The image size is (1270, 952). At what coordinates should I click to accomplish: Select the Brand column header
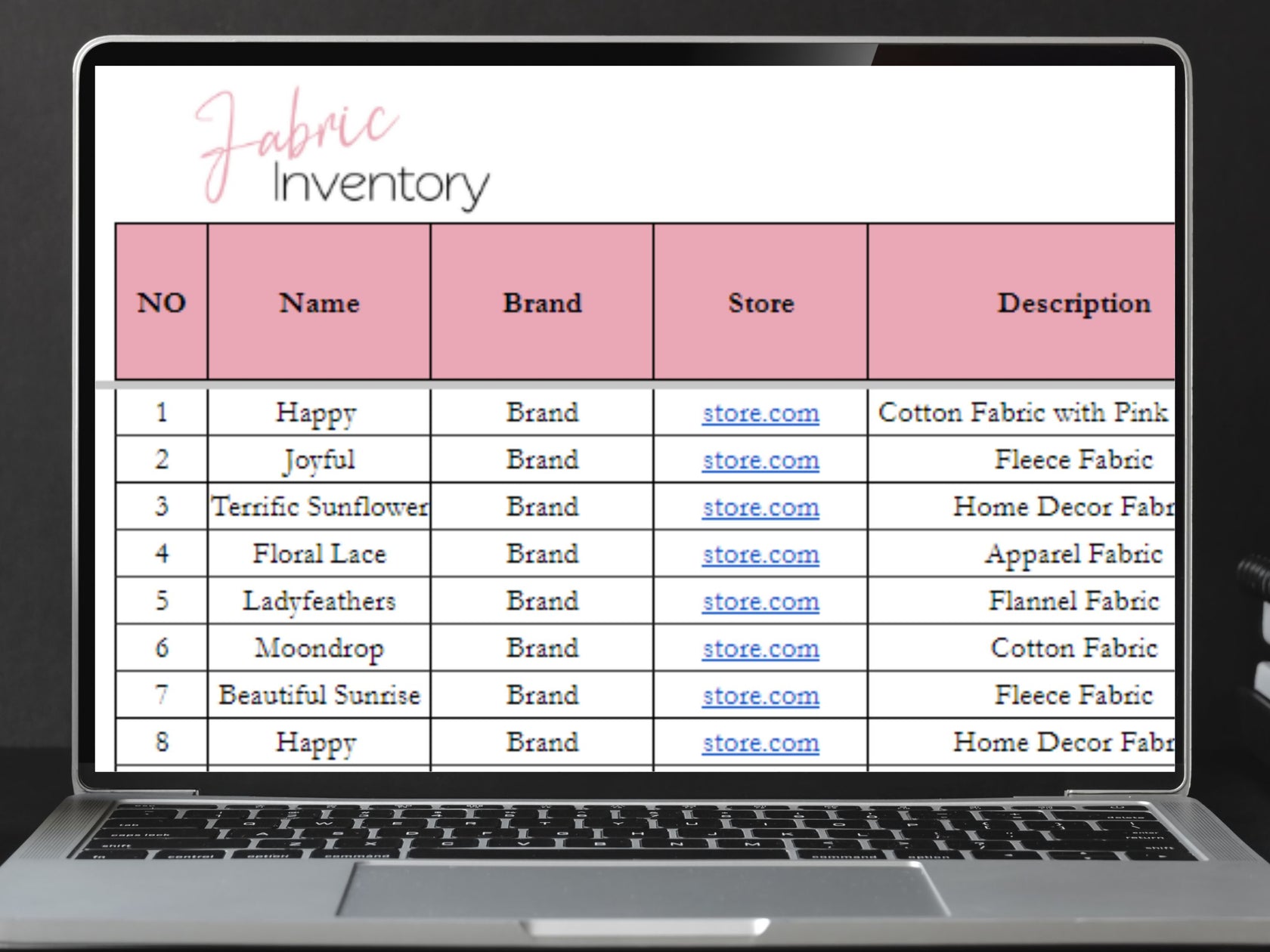(x=542, y=302)
